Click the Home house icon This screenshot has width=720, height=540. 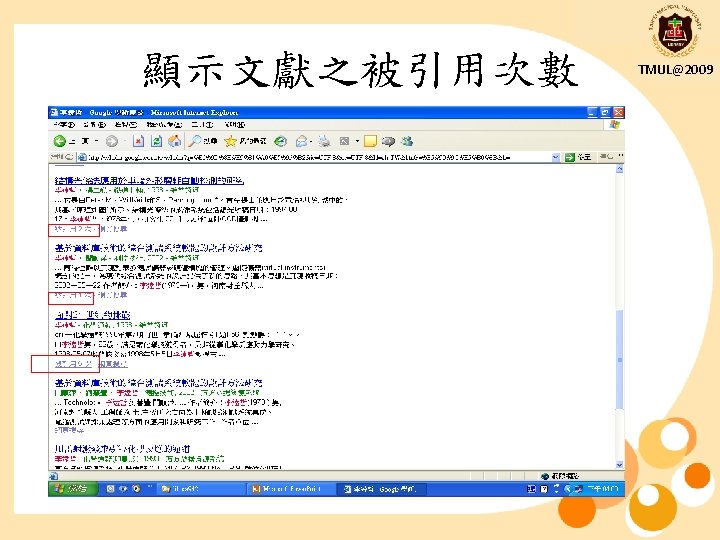pyautogui.click(x=174, y=141)
